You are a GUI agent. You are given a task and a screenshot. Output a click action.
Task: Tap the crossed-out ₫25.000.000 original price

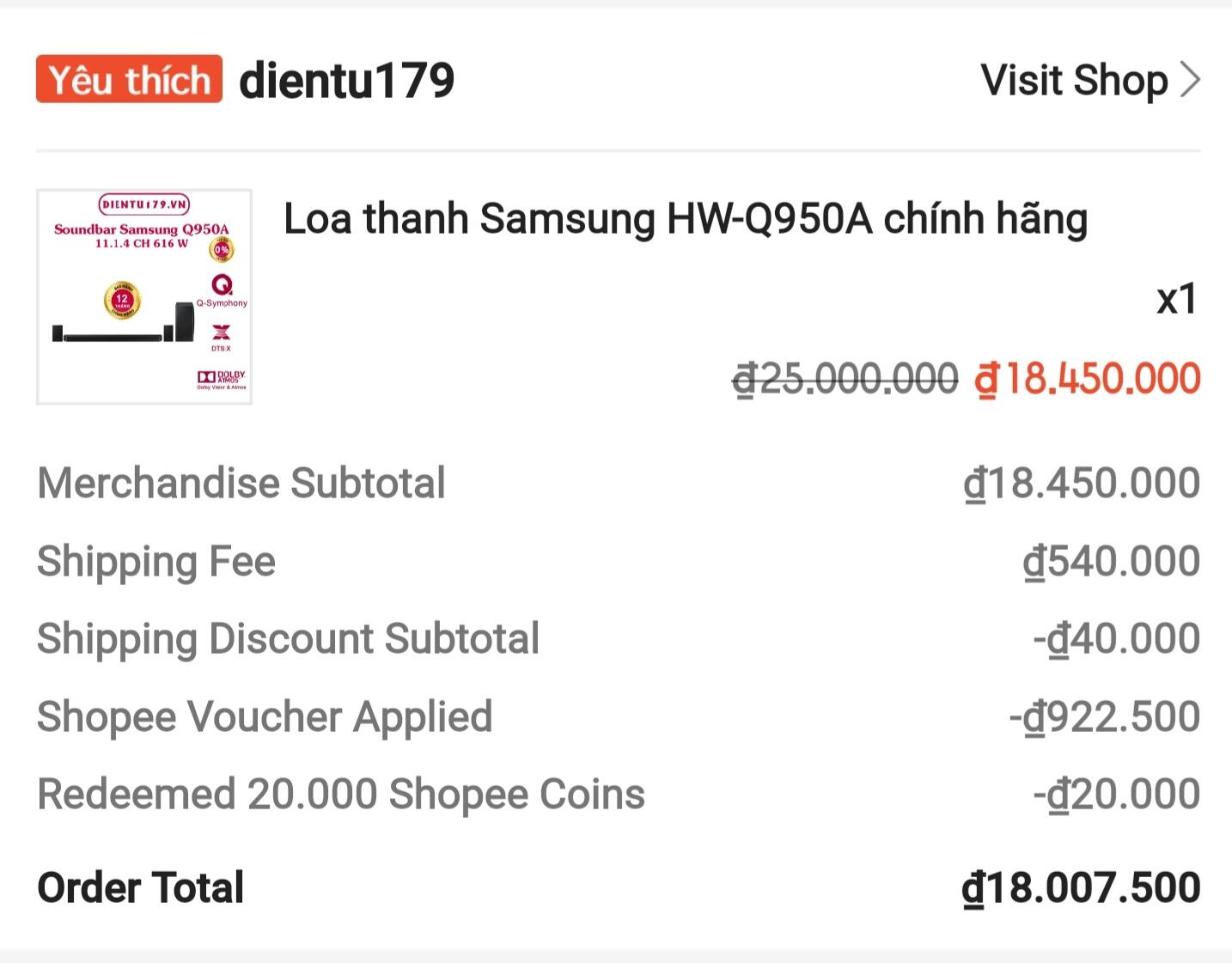[845, 379]
